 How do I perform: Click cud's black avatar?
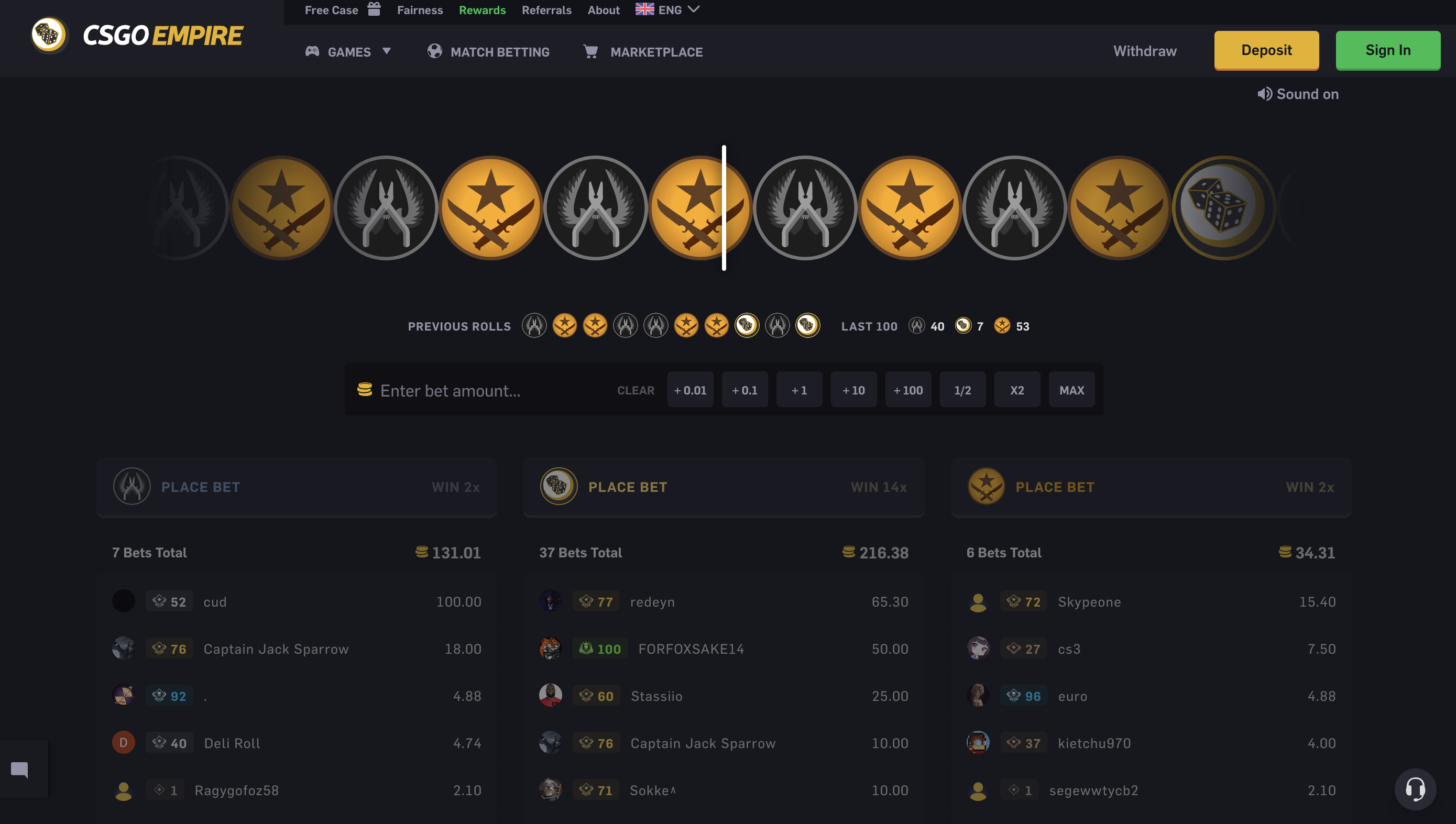(123, 601)
